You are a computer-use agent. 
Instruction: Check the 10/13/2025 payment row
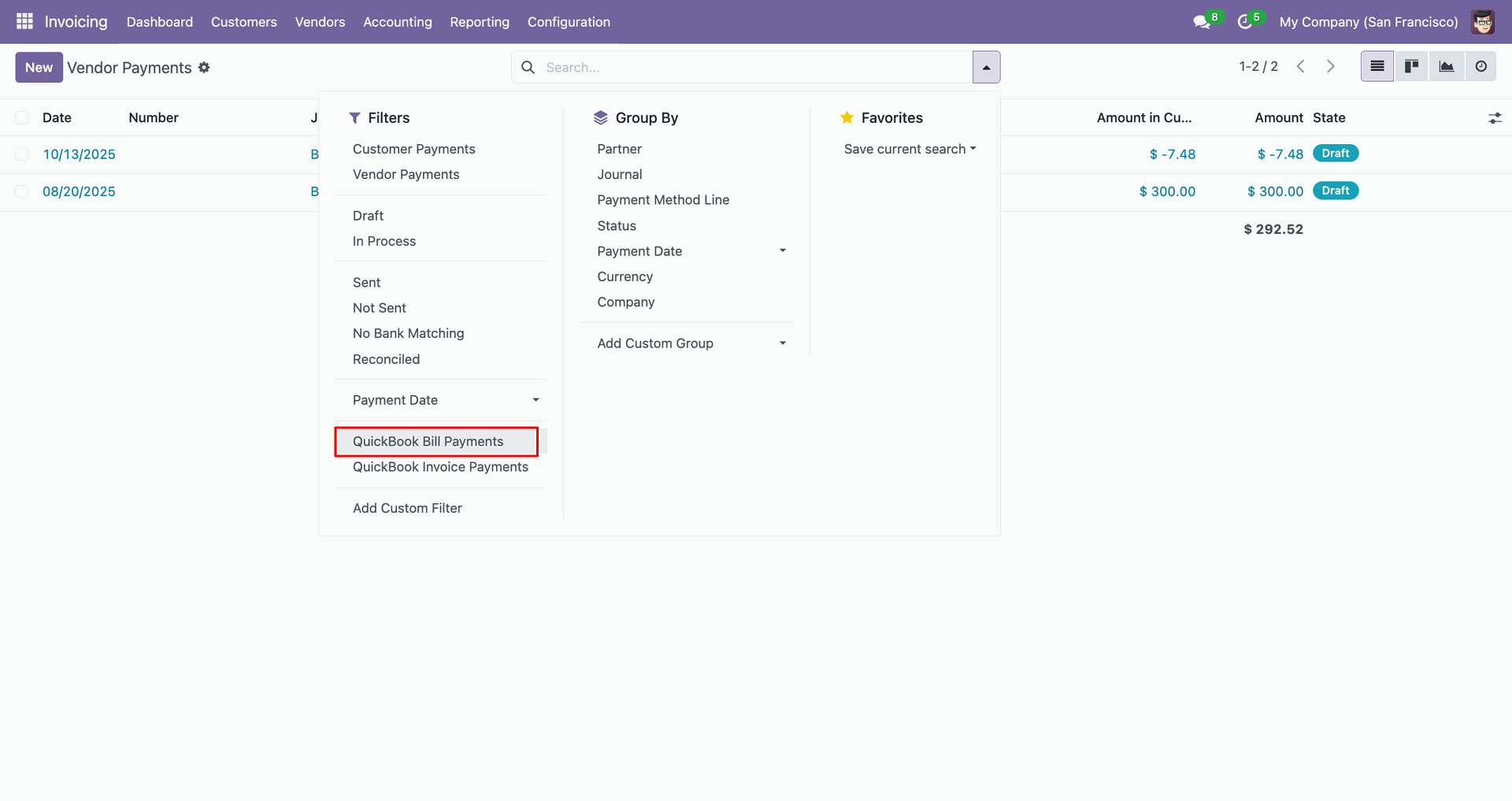coord(22,154)
